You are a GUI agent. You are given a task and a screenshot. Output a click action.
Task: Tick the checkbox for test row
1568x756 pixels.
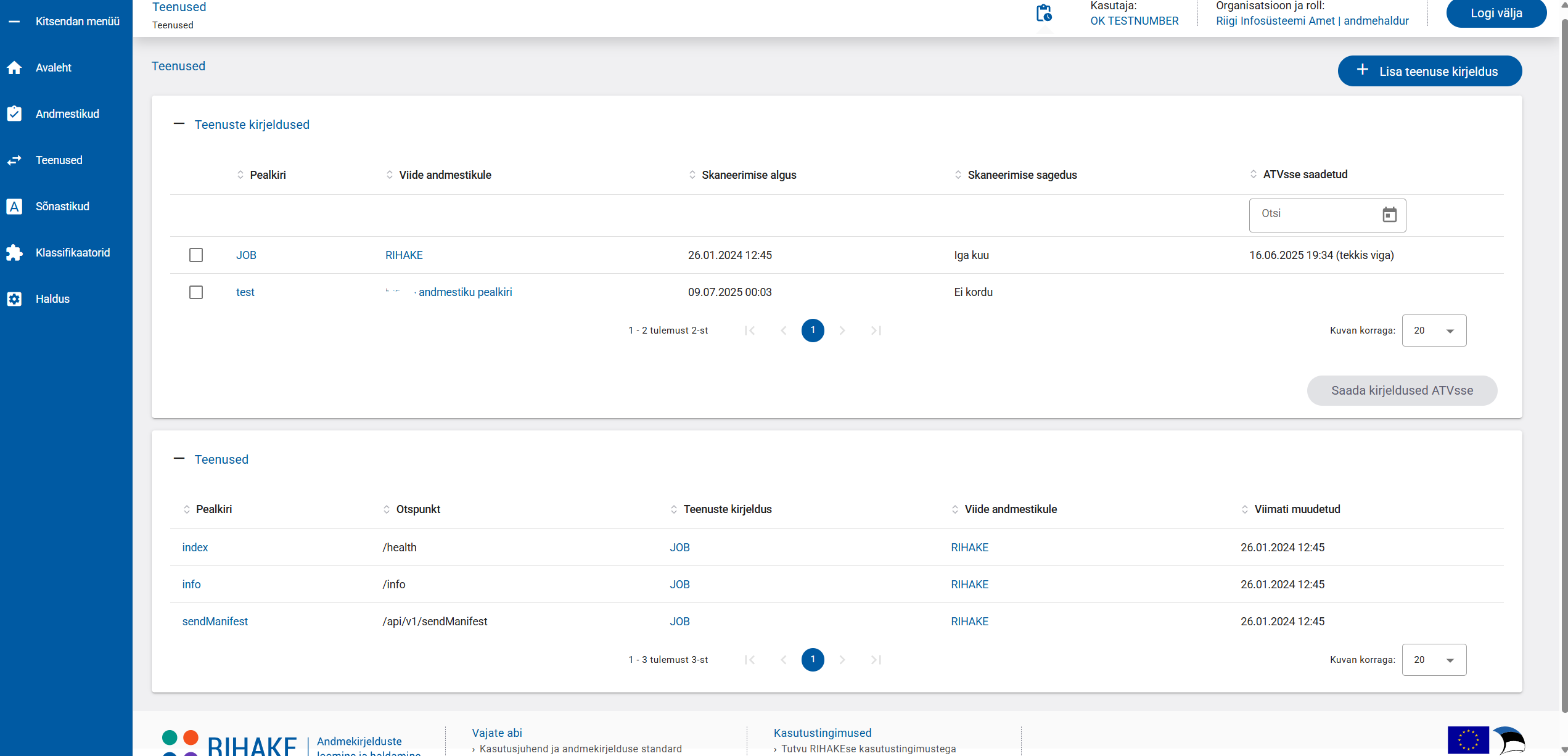point(196,292)
